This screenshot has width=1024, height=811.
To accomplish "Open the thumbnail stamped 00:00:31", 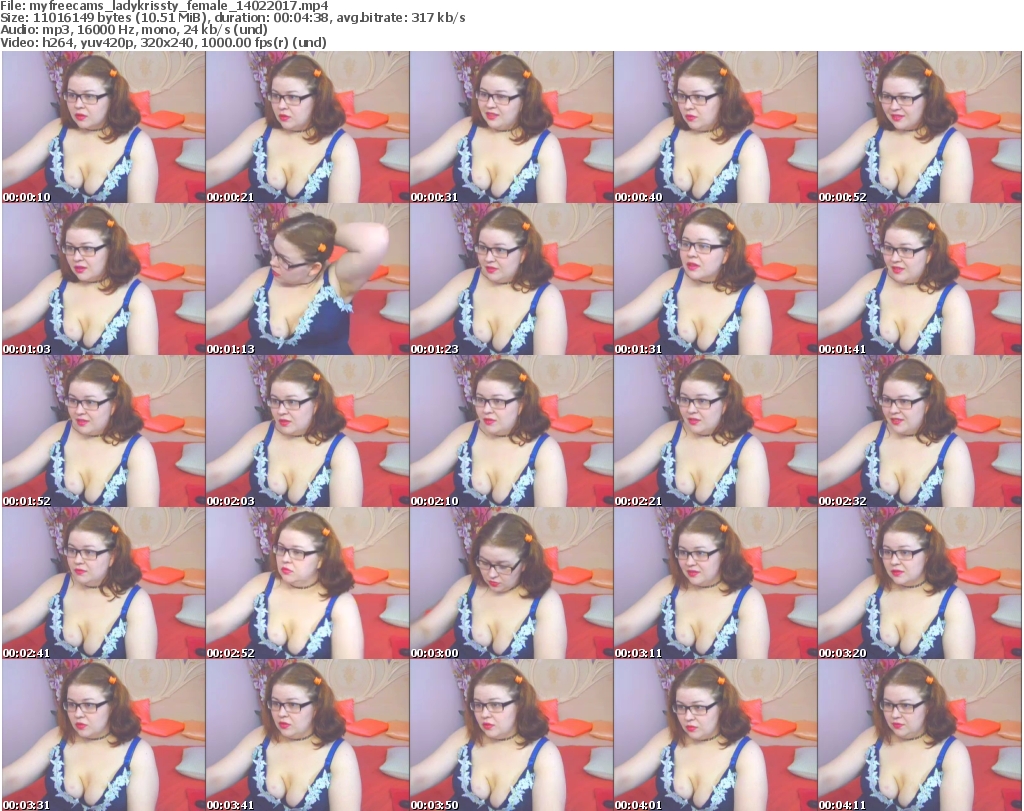I will [511, 127].
